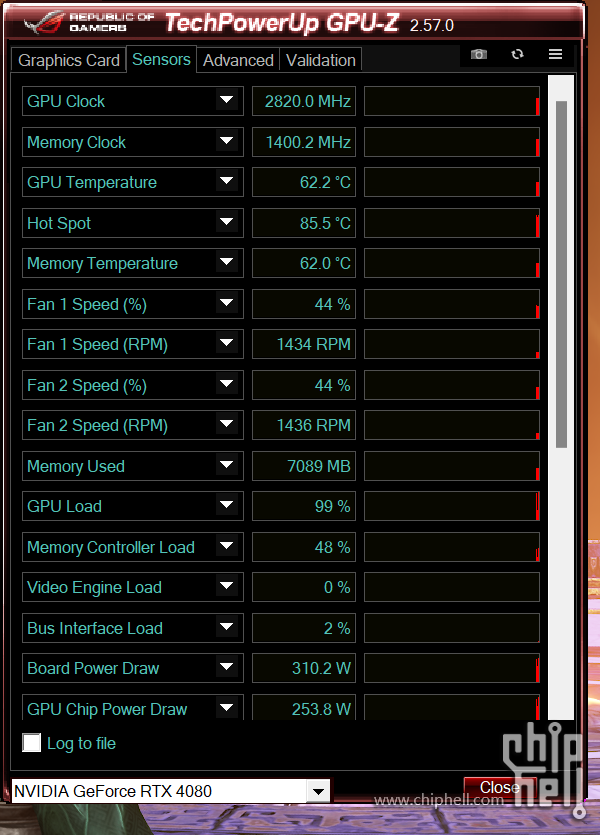Image resolution: width=600 pixels, height=835 pixels.
Task: Open the NVIDIA GeForce RTX 4080 selector
Action: click(x=170, y=791)
